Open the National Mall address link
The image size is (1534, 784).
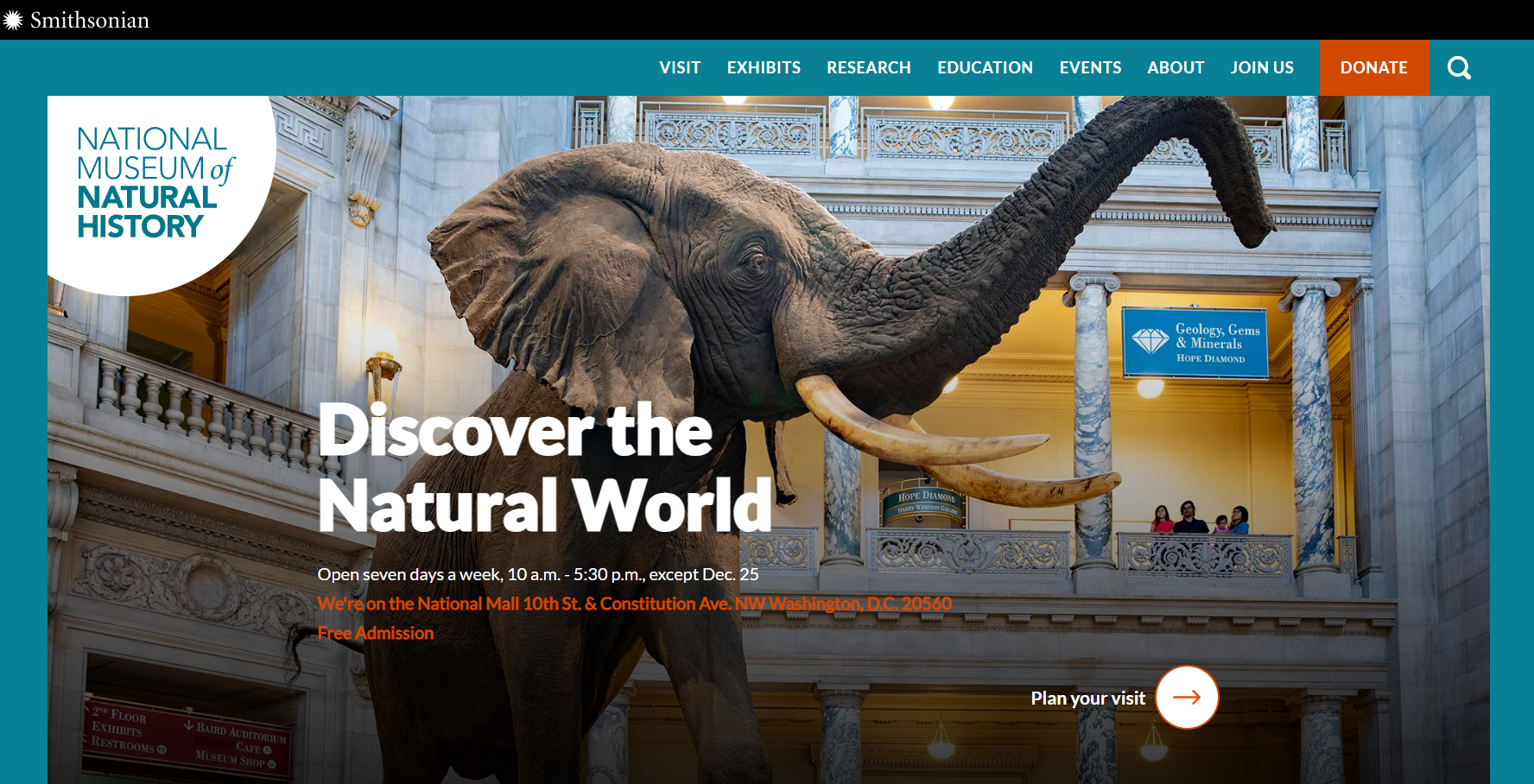pyautogui.click(x=634, y=604)
